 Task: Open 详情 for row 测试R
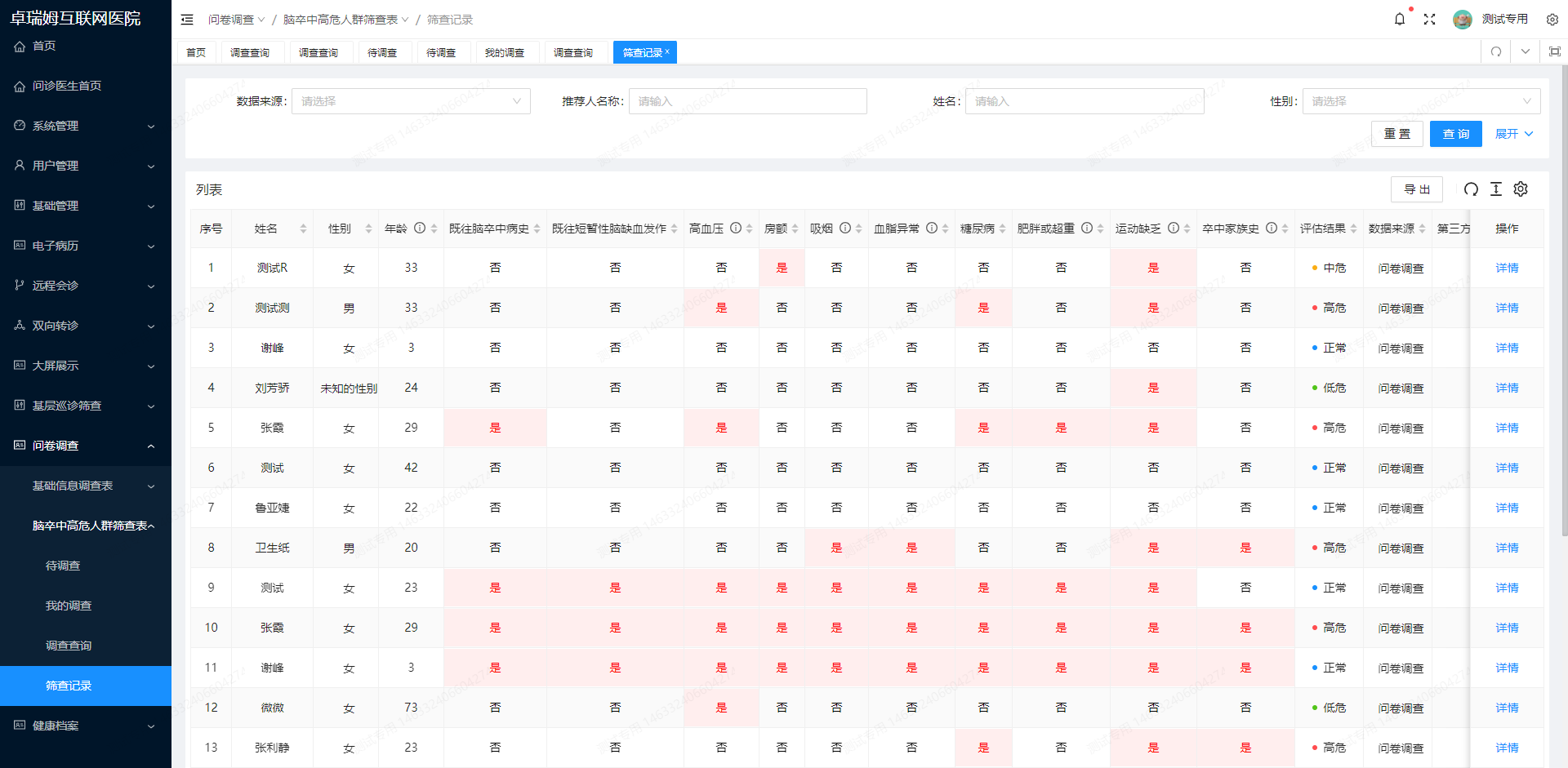[1507, 268]
